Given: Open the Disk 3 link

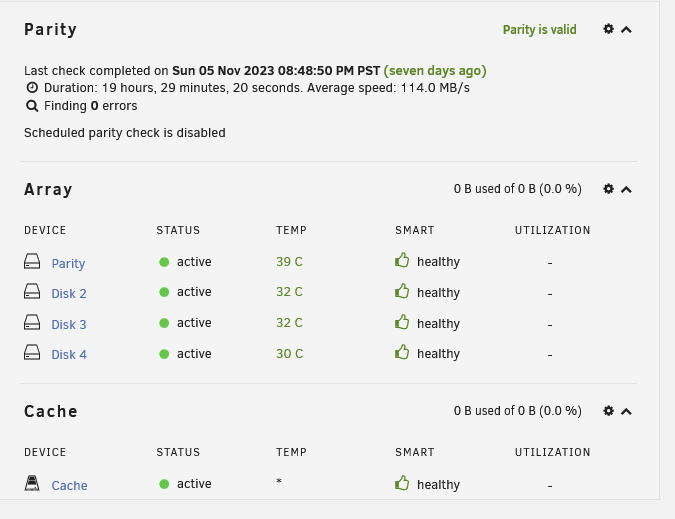Looking at the screenshot, I should (69, 324).
